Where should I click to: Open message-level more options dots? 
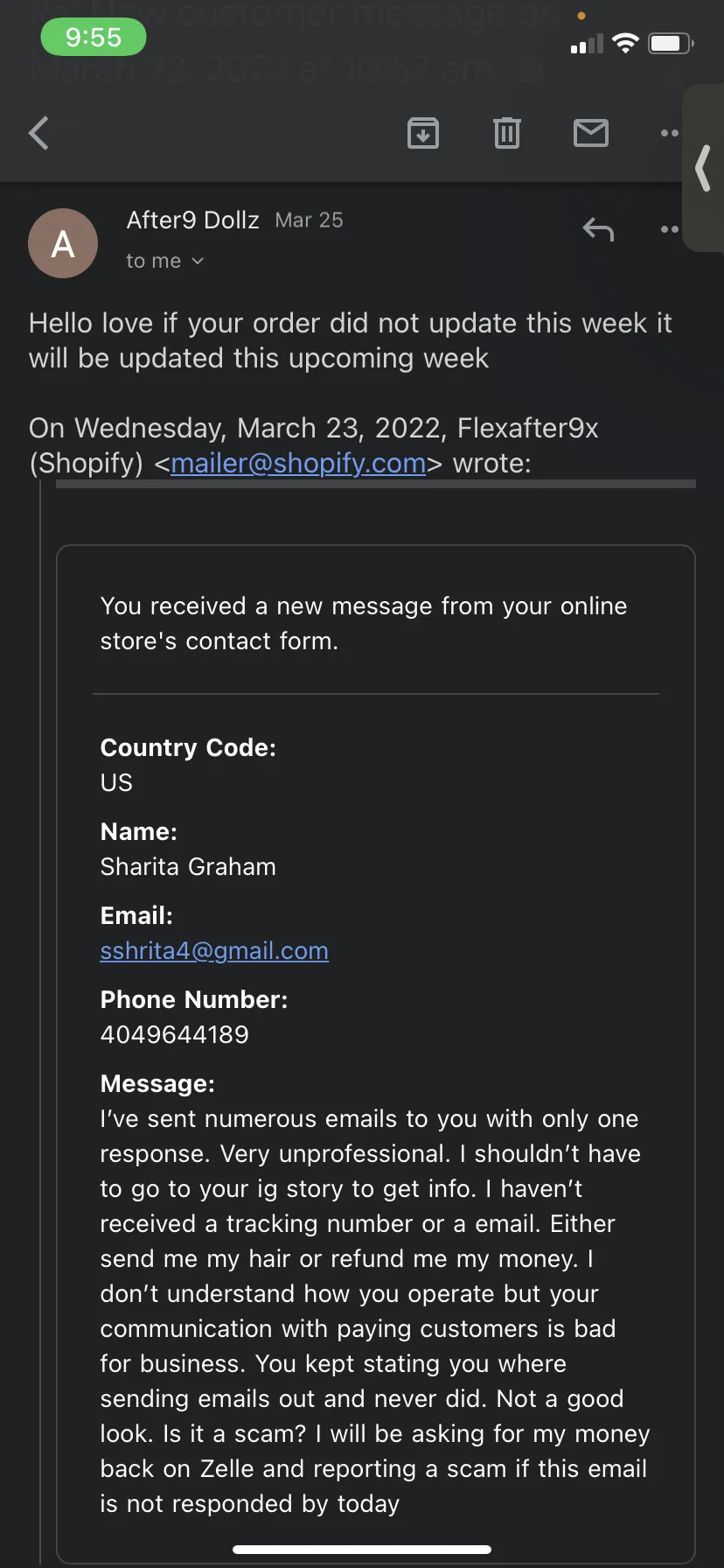pos(670,229)
